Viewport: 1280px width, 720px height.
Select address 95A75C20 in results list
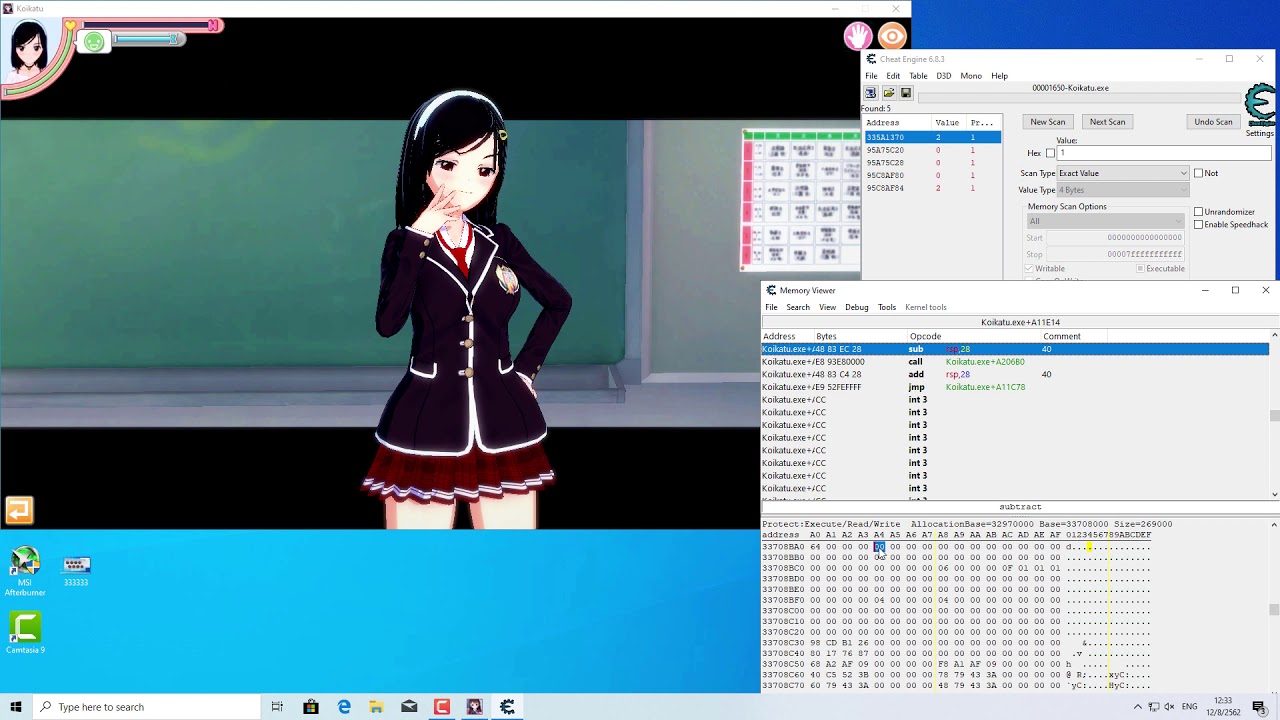[x=931, y=150]
